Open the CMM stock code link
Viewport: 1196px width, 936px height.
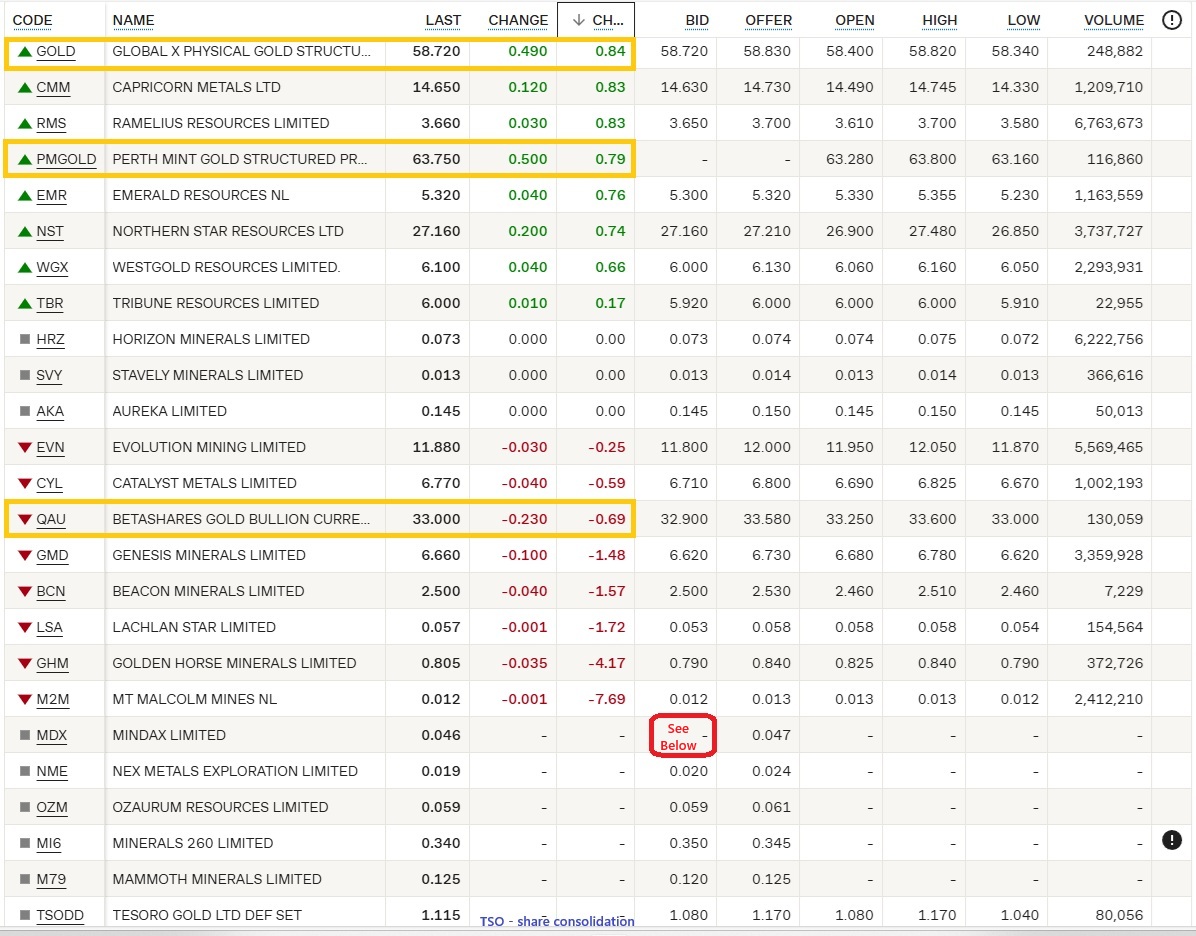click(x=53, y=87)
